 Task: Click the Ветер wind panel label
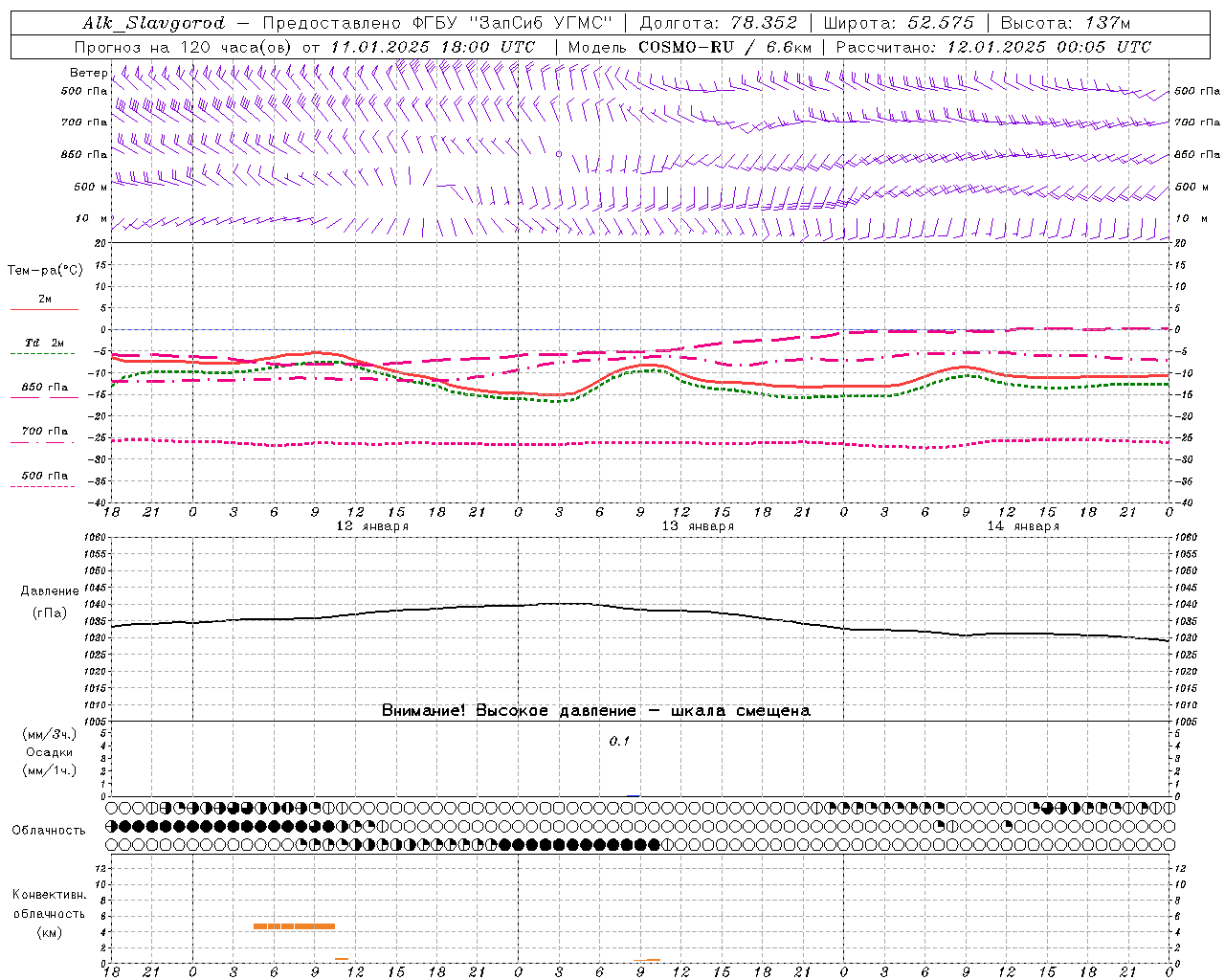pyautogui.click(x=88, y=73)
